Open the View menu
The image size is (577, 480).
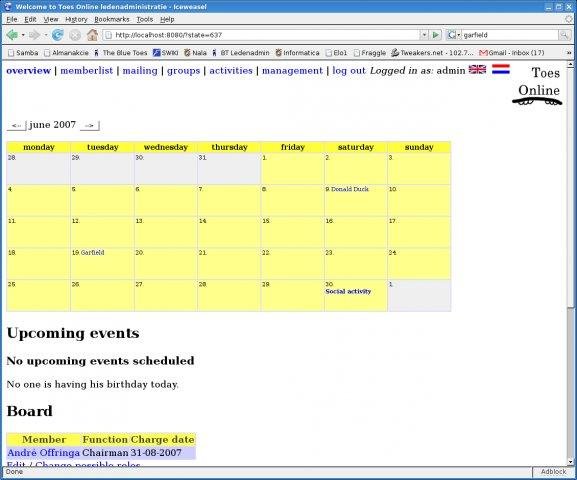click(51, 19)
